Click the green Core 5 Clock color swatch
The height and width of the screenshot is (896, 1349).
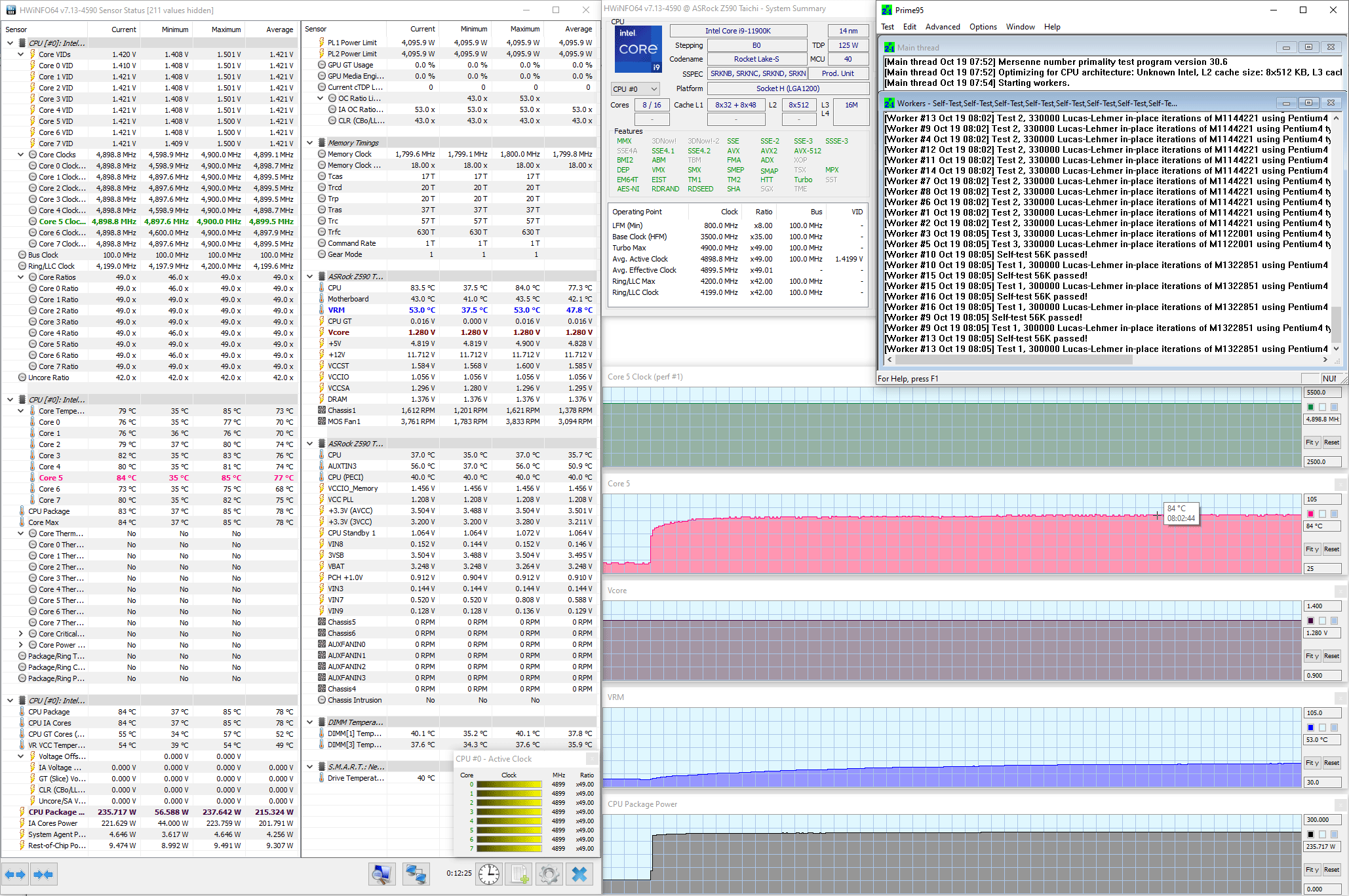click(x=1311, y=407)
